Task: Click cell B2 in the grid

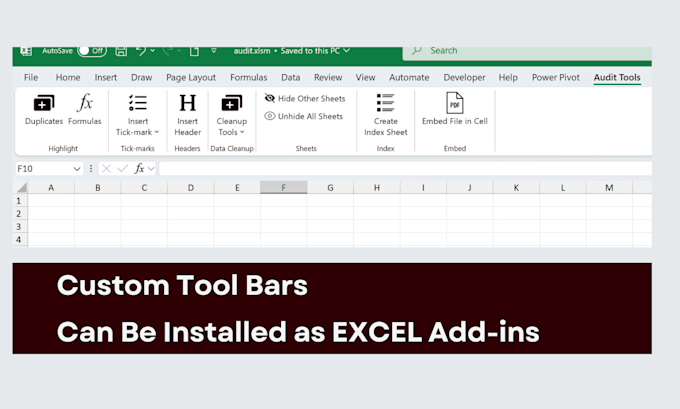Action: (98, 213)
